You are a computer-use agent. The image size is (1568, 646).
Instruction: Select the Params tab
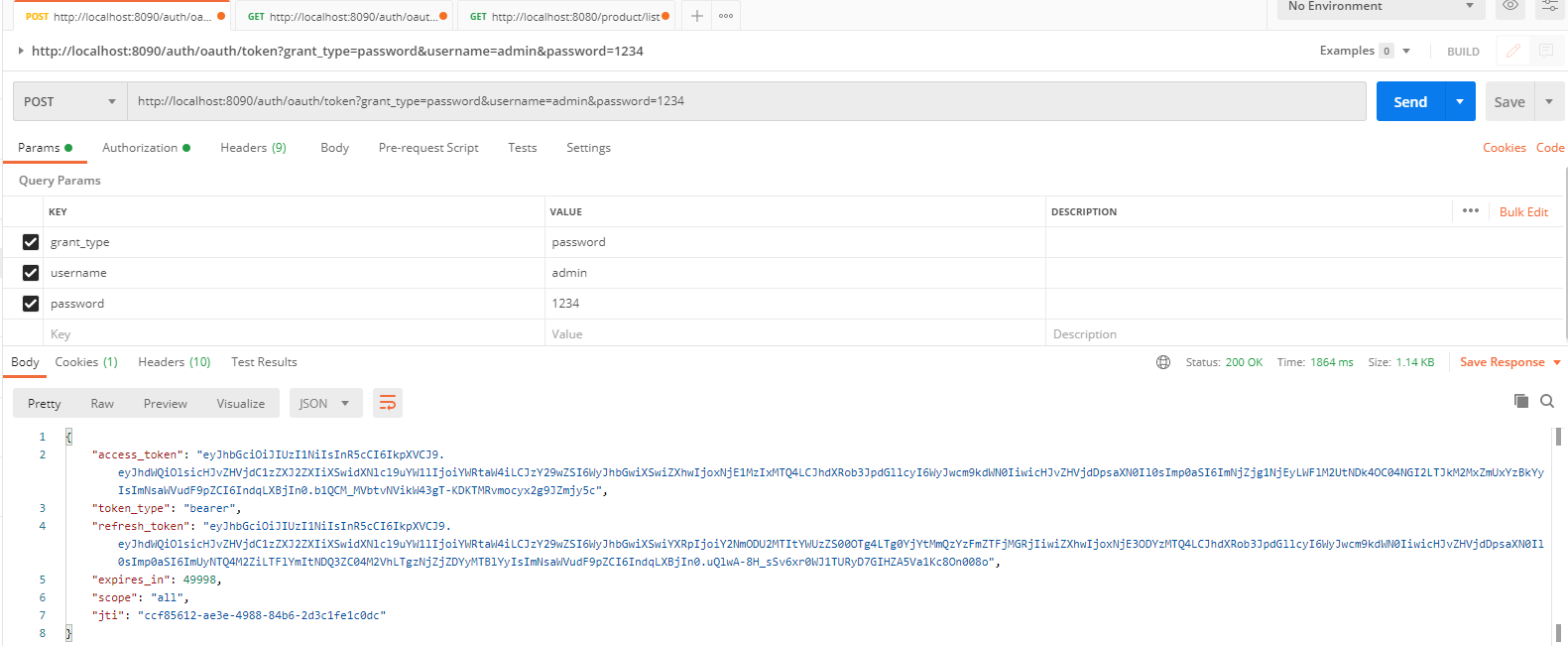pyautogui.click(x=45, y=148)
